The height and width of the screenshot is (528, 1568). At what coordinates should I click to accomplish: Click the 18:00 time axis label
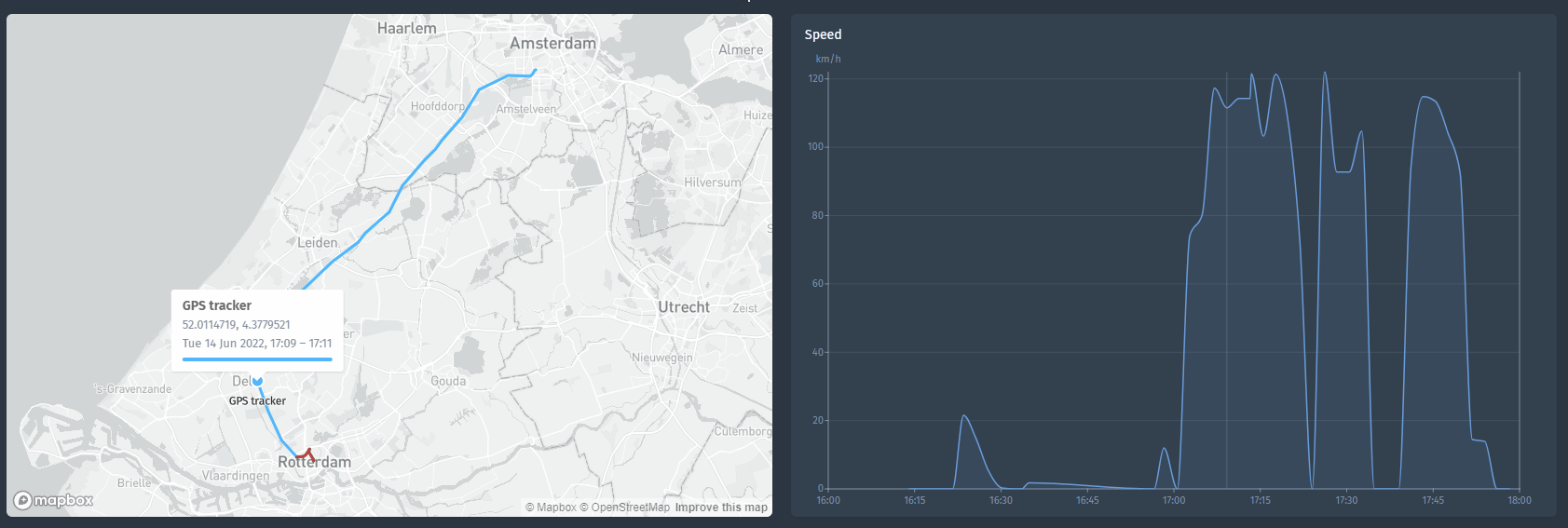[1520, 501]
